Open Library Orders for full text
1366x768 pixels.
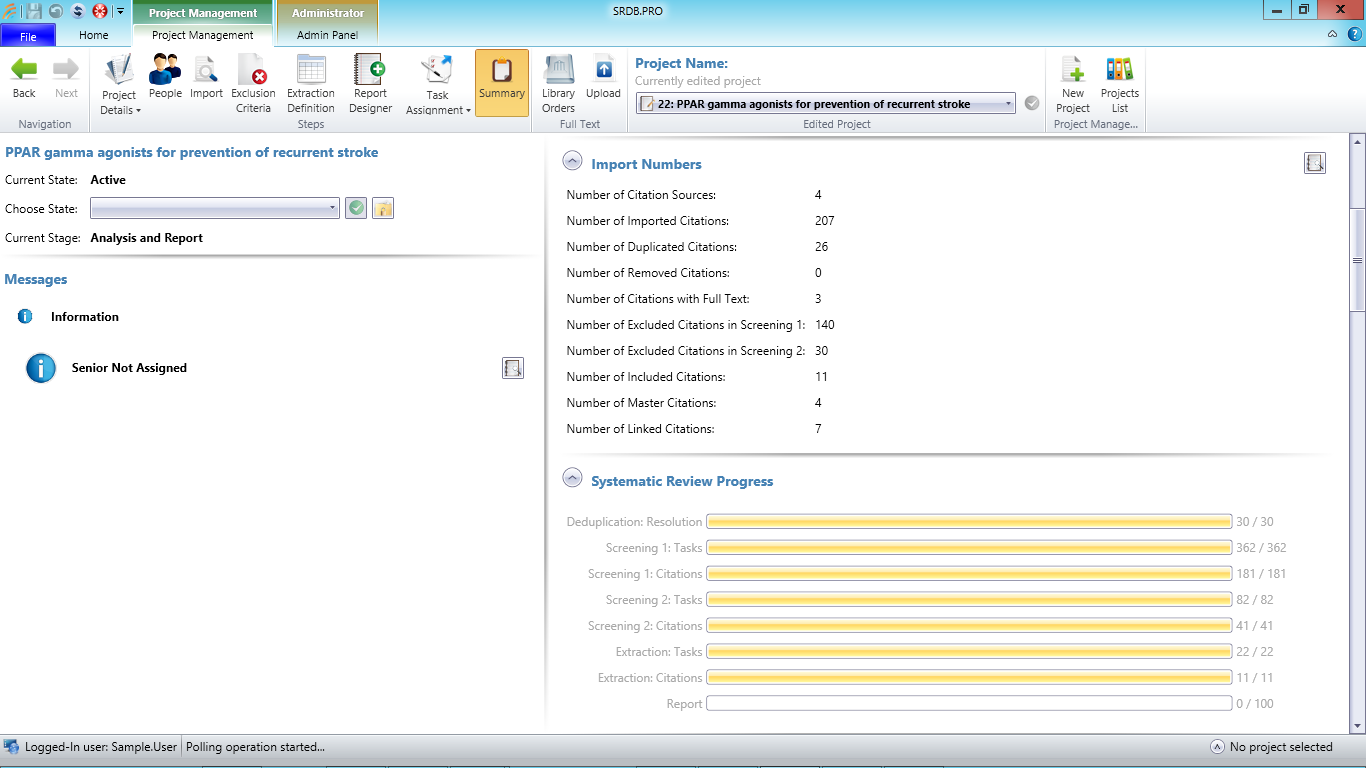click(558, 84)
